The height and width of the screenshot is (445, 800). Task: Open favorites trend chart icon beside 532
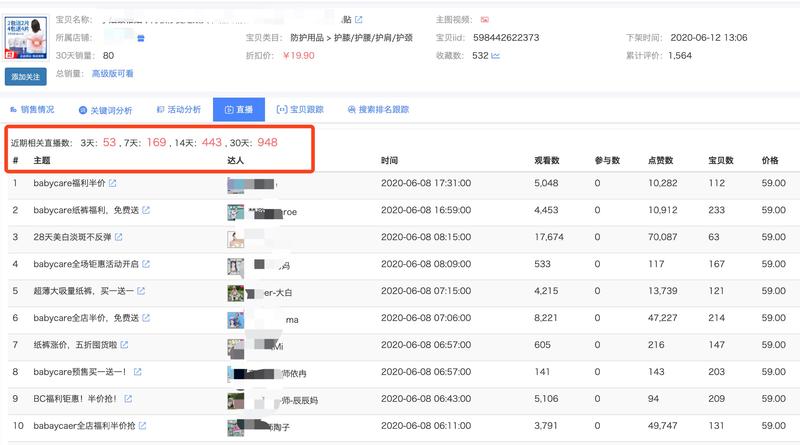(495, 56)
